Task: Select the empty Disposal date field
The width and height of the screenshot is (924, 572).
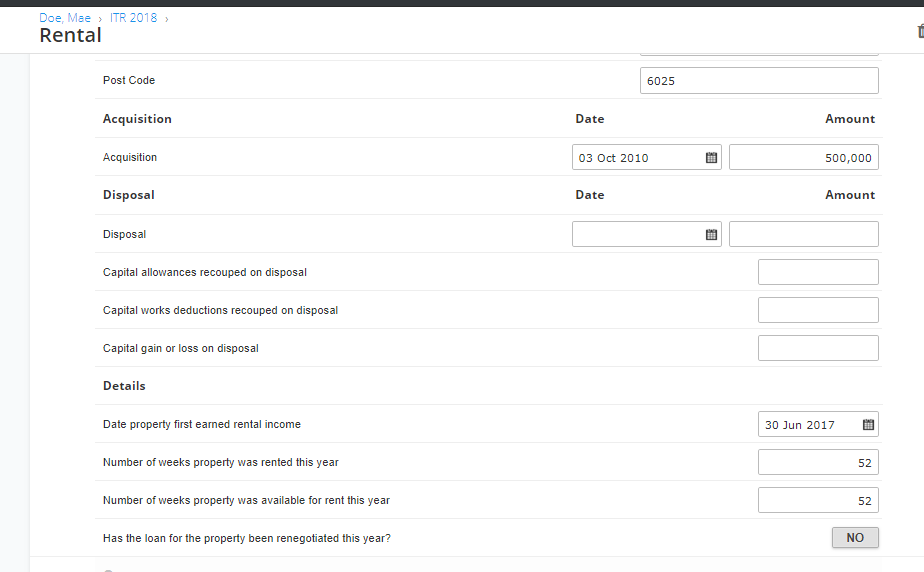Action: [x=646, y=234]
